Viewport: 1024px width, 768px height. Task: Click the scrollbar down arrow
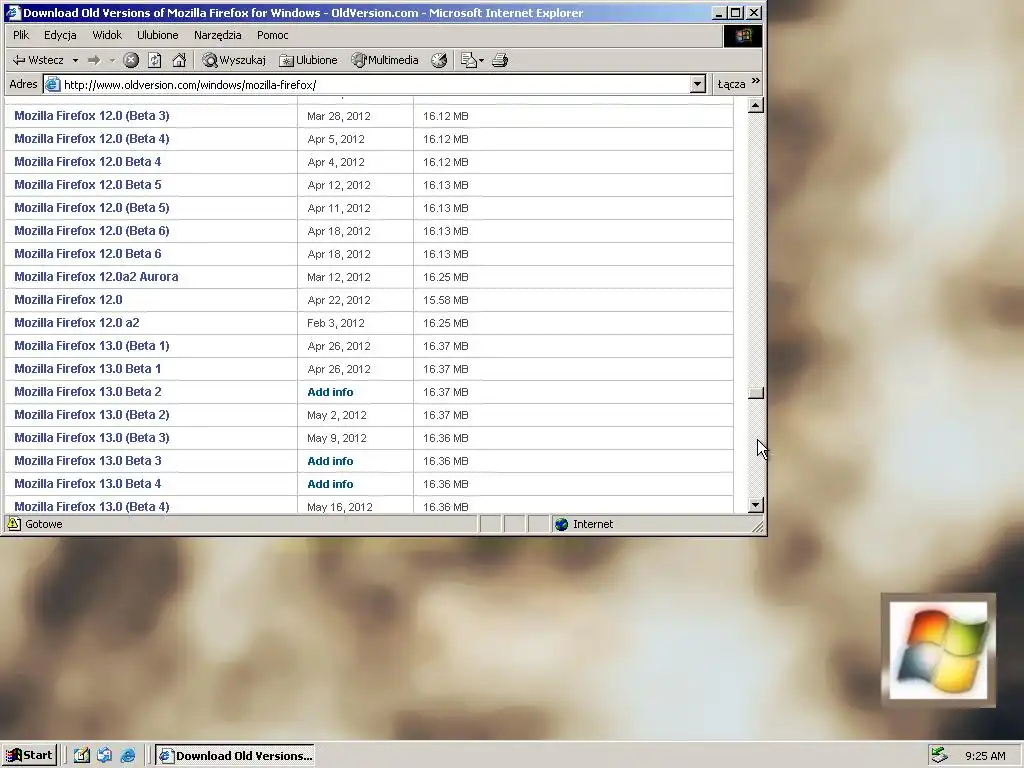[x=756, y=504]
